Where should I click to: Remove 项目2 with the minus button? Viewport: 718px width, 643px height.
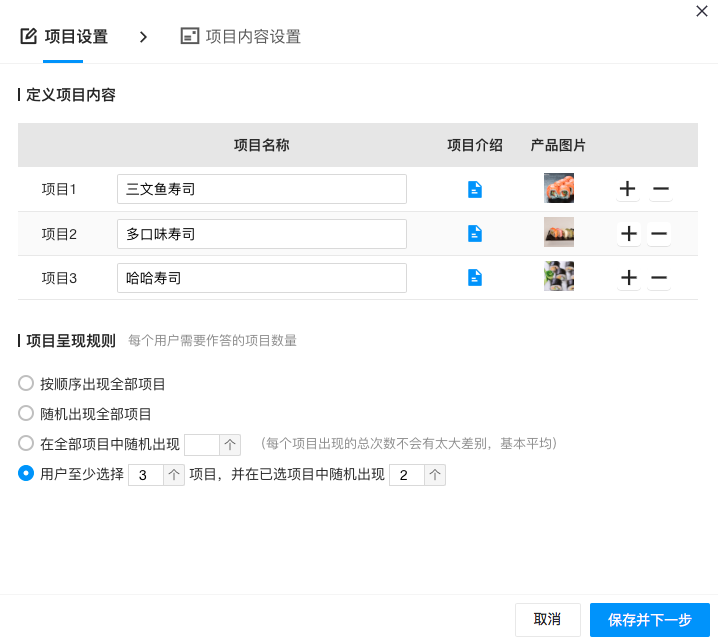point(659,234)
